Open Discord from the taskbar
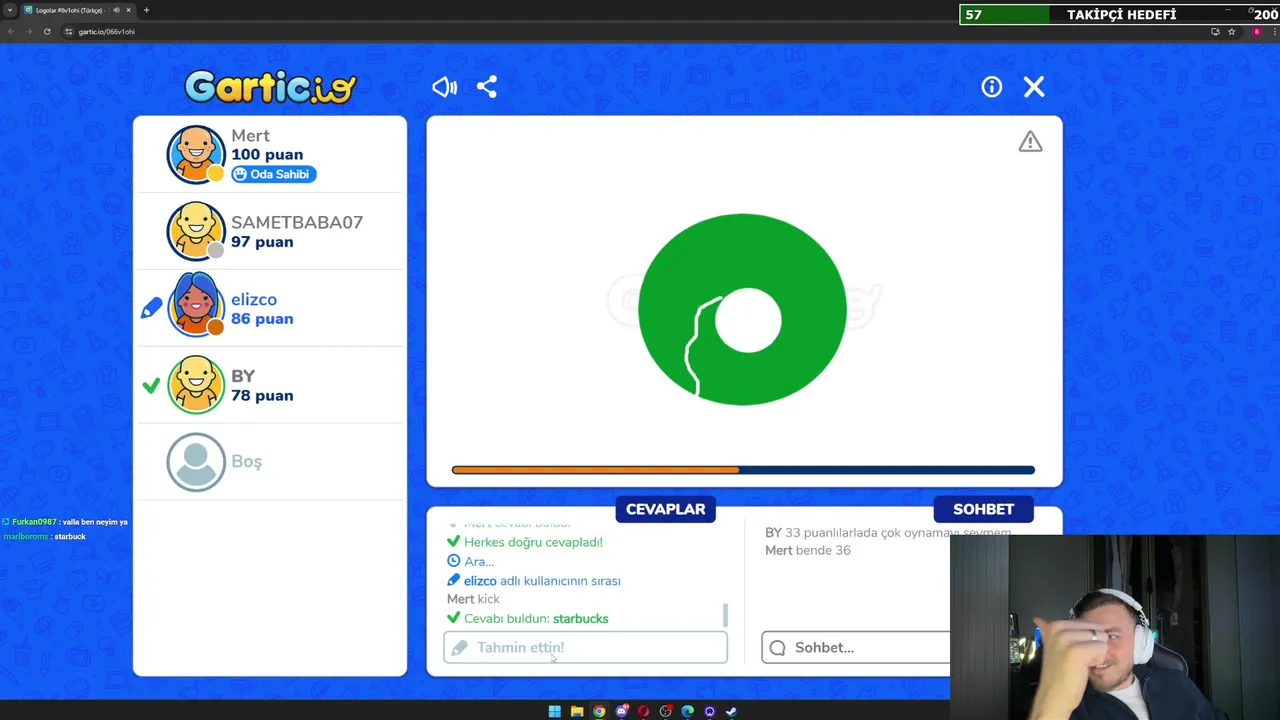Image resolution: width=1280 pixels, height=720 pixels. coord(621,711)
